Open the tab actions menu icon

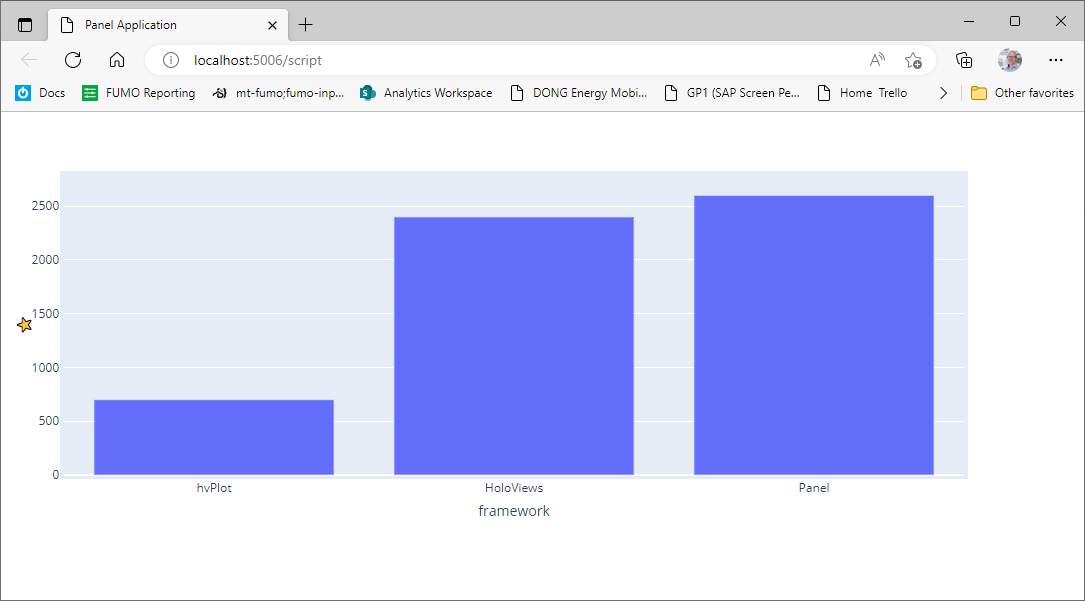[x=24, y=22]
